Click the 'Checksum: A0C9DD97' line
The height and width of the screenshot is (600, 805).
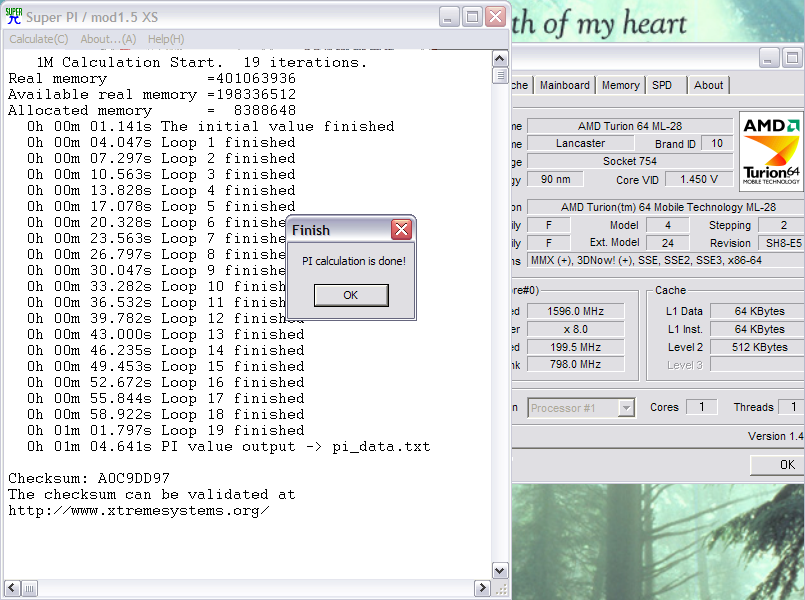coord(89,478)
